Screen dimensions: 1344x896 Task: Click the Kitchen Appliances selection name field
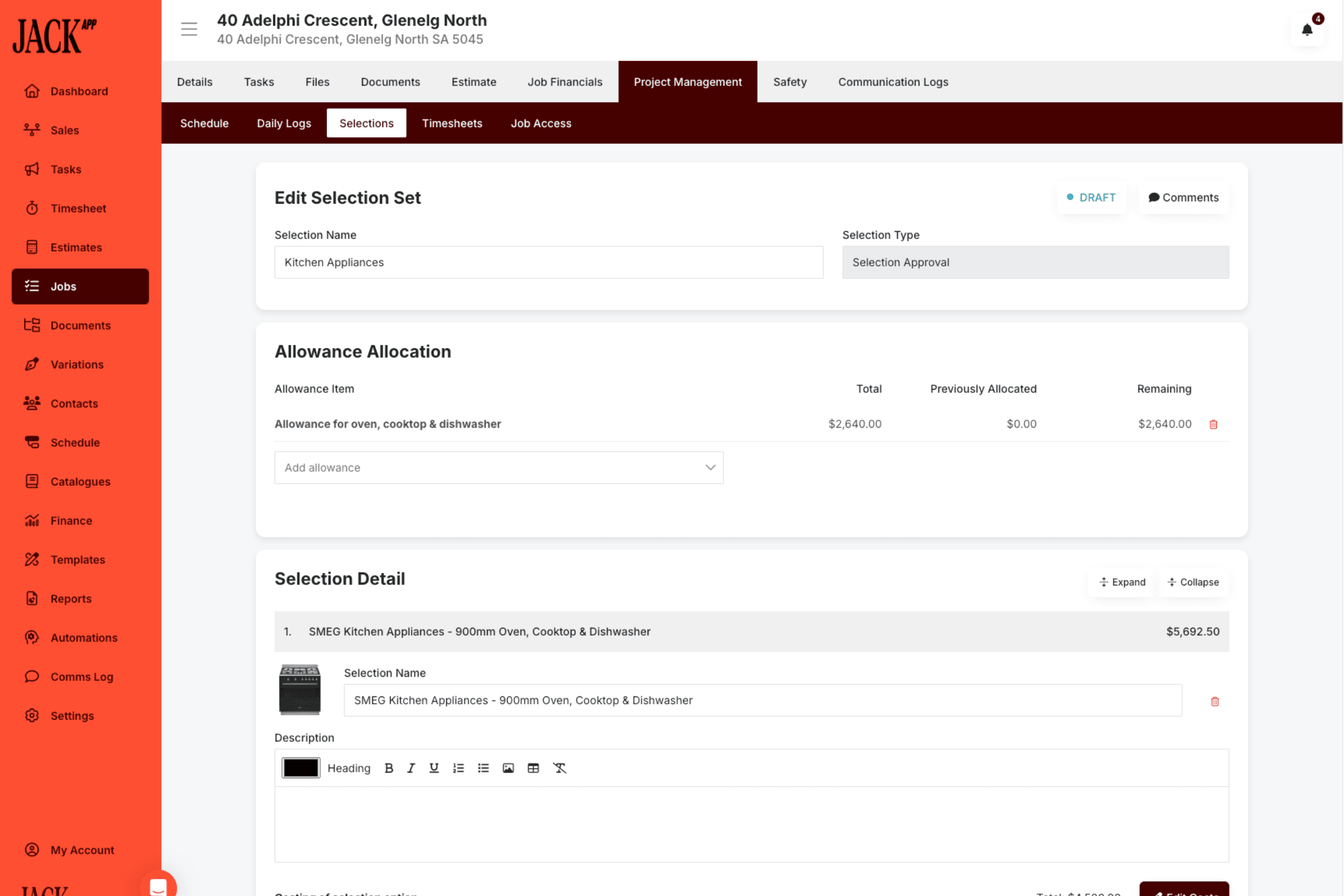[x=548, y=262]
